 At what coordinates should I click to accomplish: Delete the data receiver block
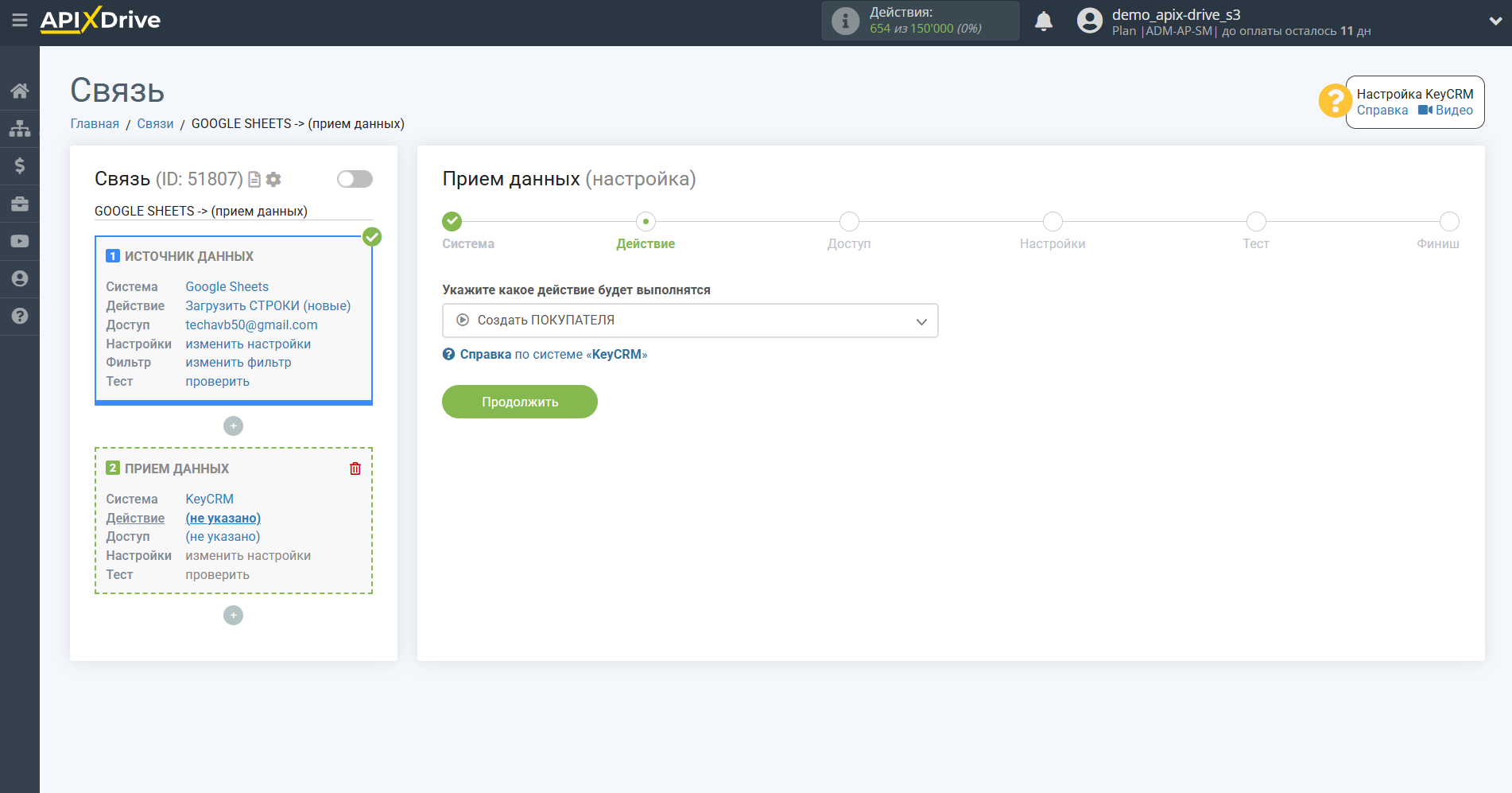[355, 468]
